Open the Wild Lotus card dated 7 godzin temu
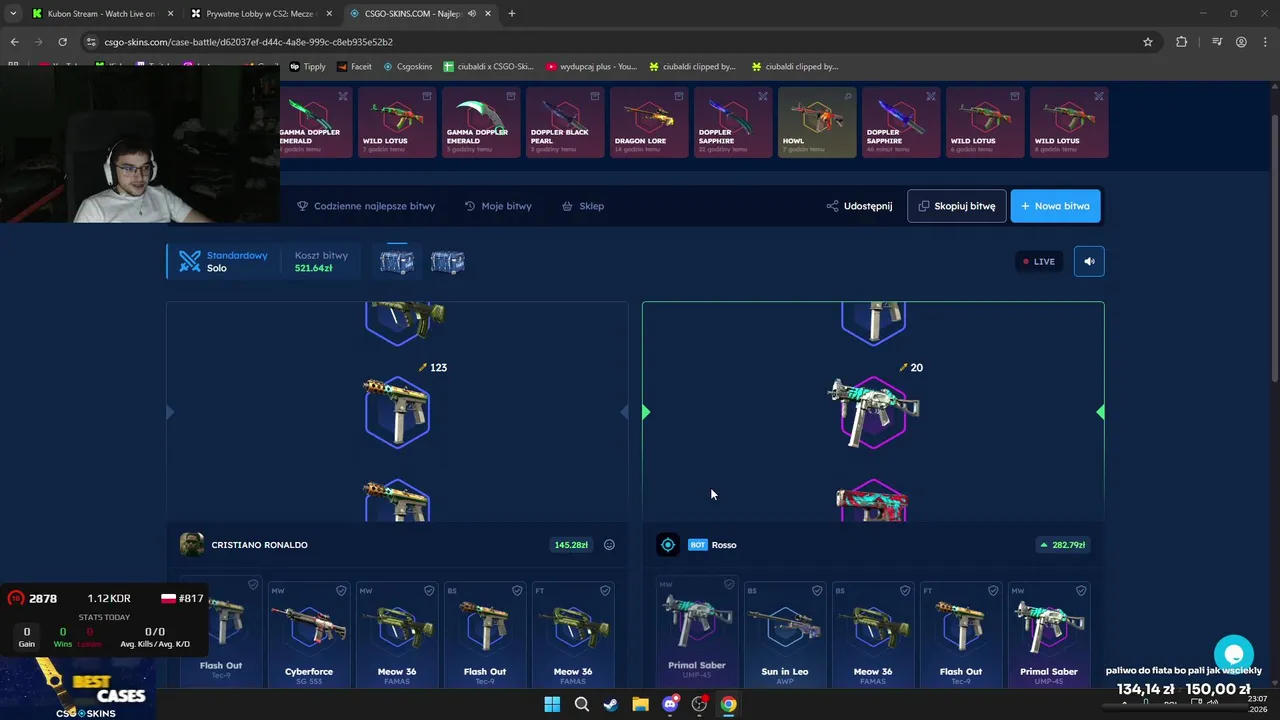 click(x=397, y=122)
